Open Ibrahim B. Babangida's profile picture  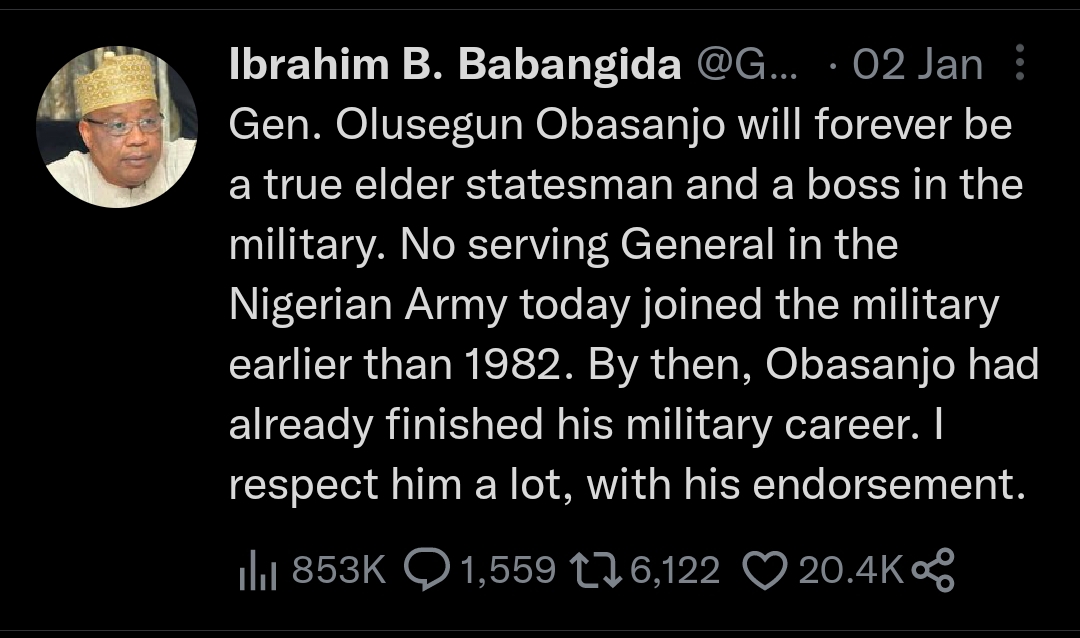(x=117, y=127)
